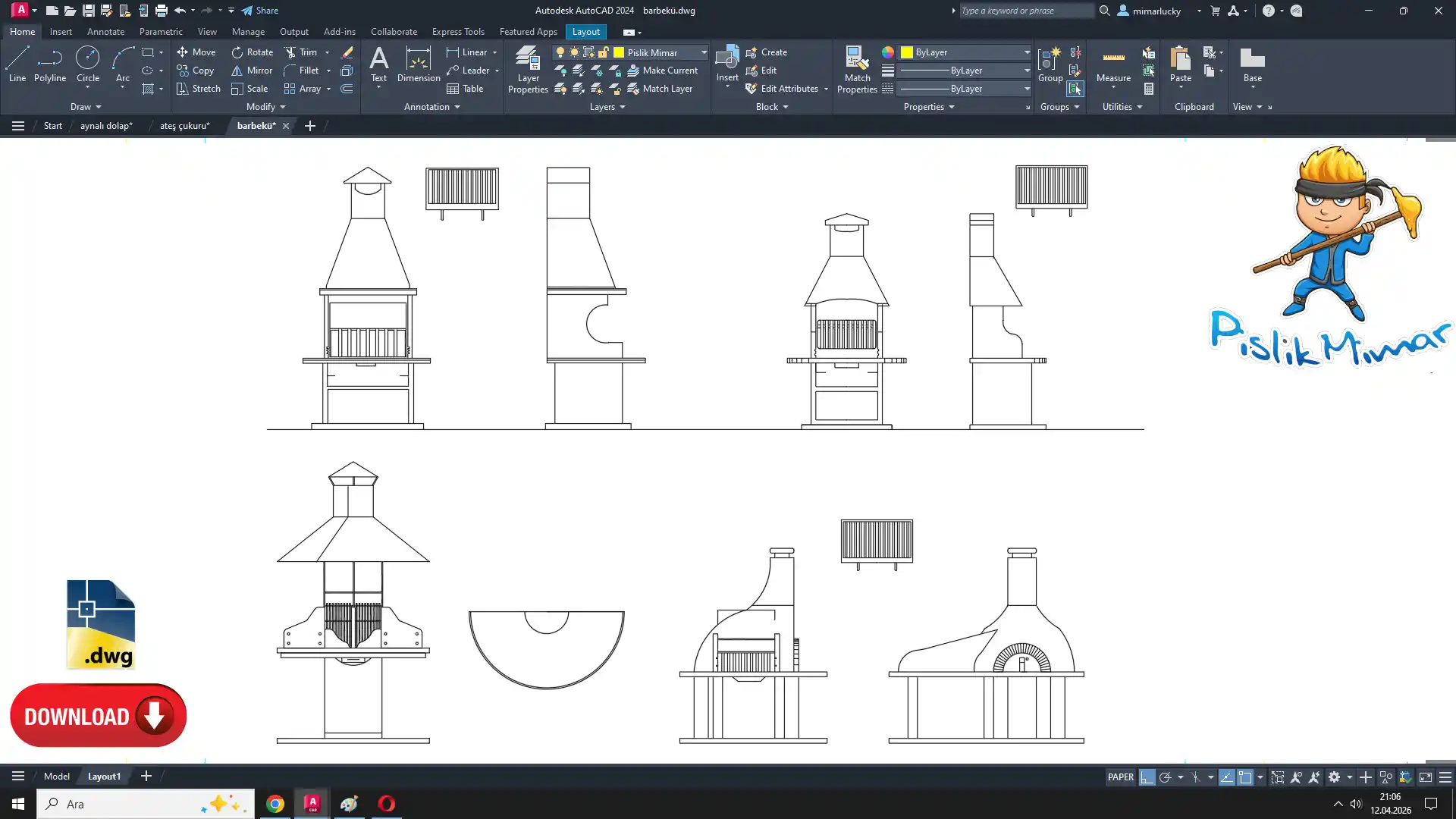This screenshot has height=819, width=1456.
Task: Click the Dimension tool
Action: tap(418, 64)
